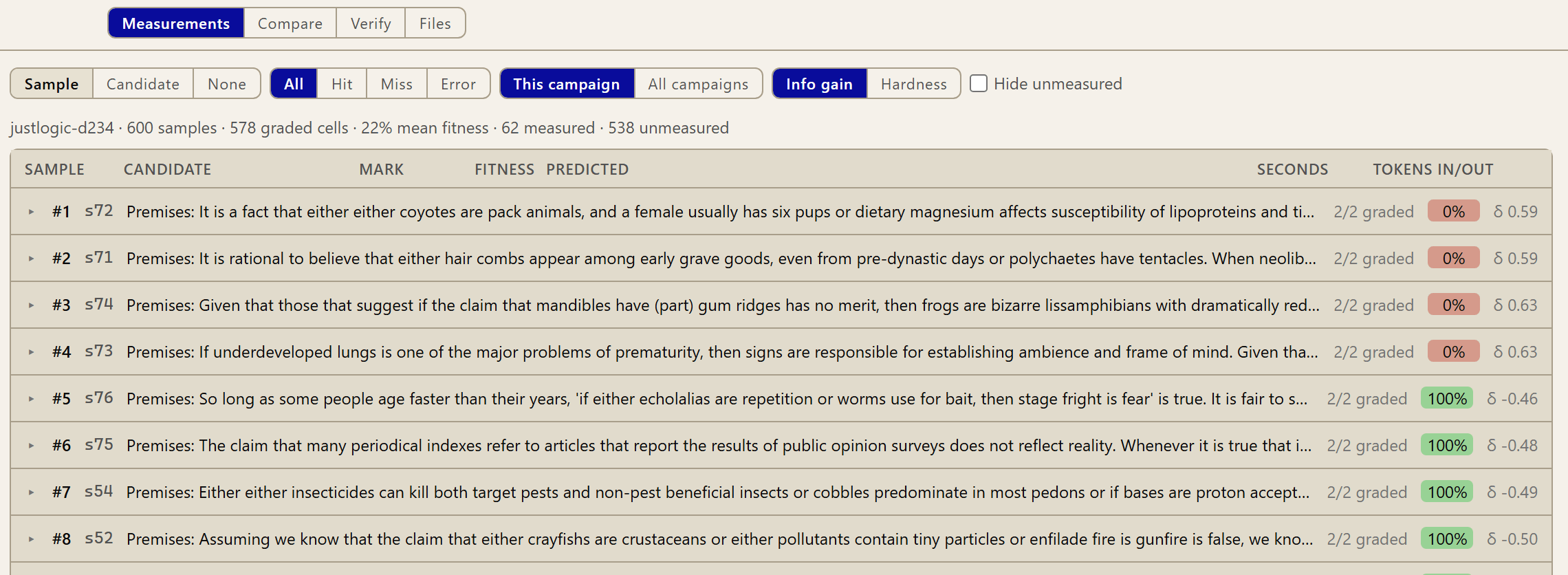Switch scope to All campaigns
The height and width of the screenshot is (575, 1568).
click(x=698, y=84)
